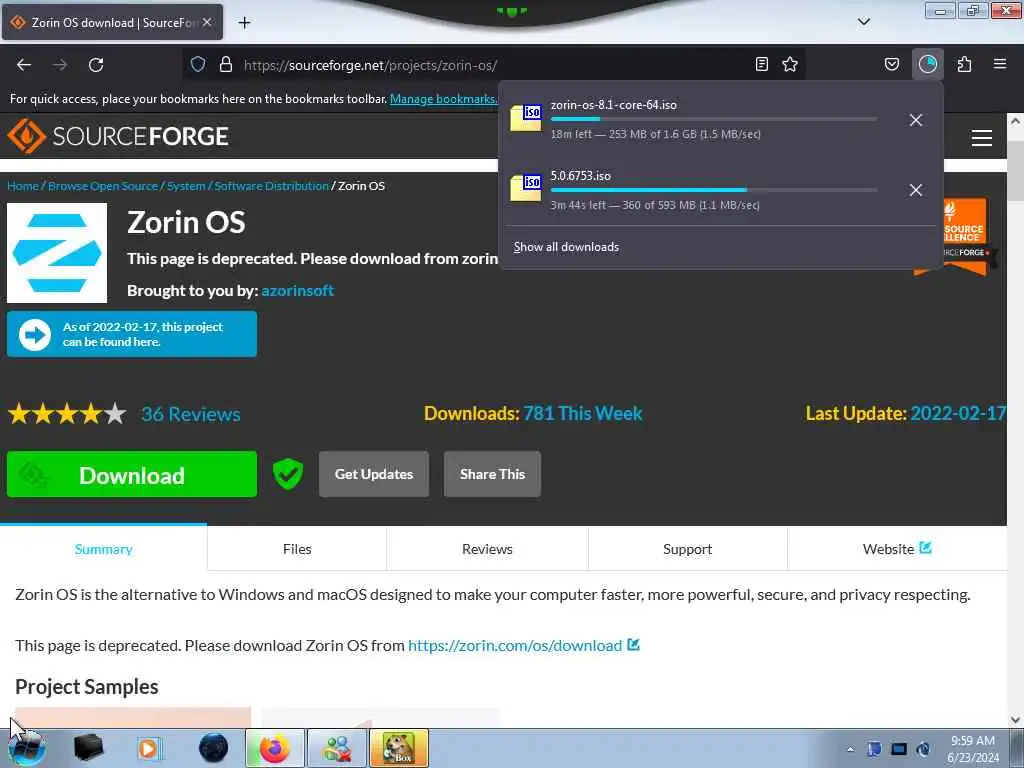Follow the Manage bookmarks link
Image resolution: width=1024 pixels, height=768 pixels.
click(x=443, y=99)
